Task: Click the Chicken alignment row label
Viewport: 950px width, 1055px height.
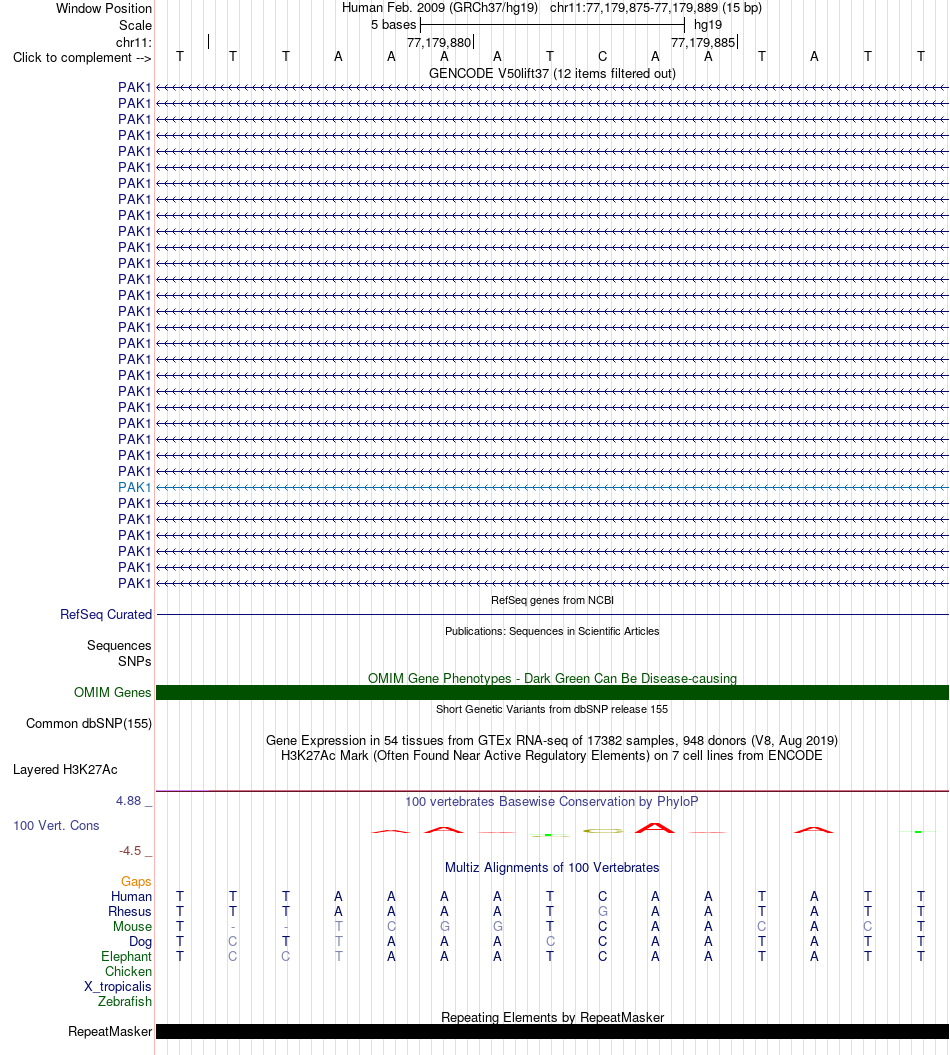Action: pos(129,972)
